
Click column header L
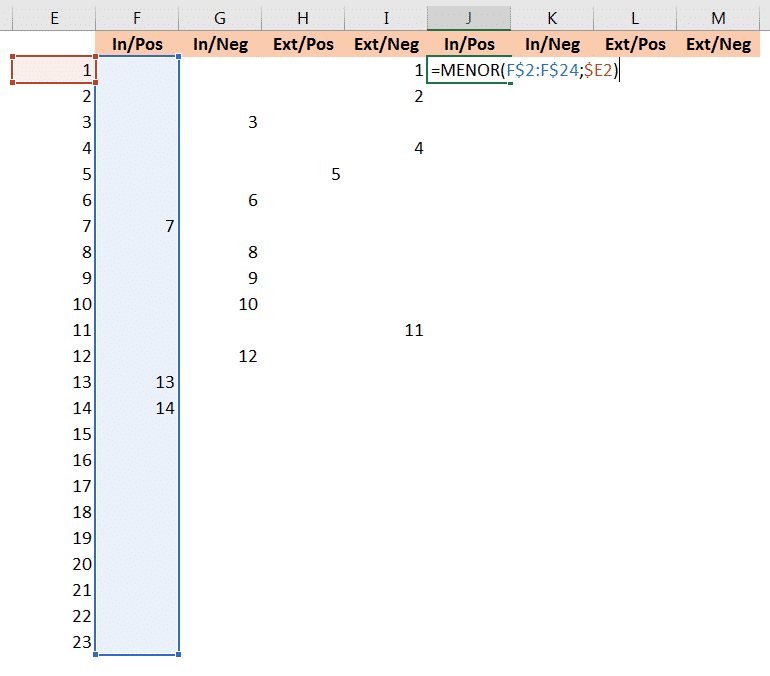[x=635, y=18]
